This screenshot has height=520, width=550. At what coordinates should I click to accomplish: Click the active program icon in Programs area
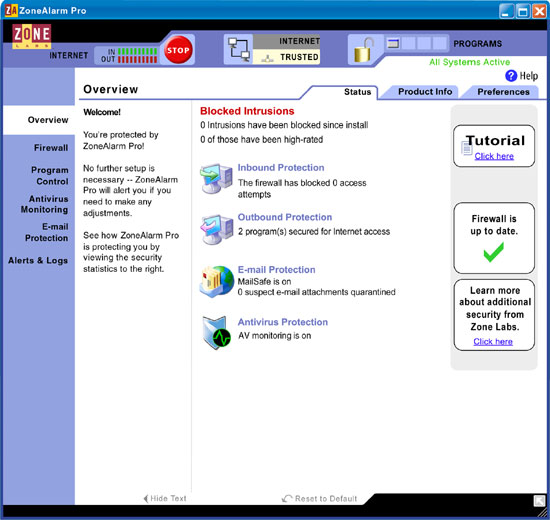(393, 44)
